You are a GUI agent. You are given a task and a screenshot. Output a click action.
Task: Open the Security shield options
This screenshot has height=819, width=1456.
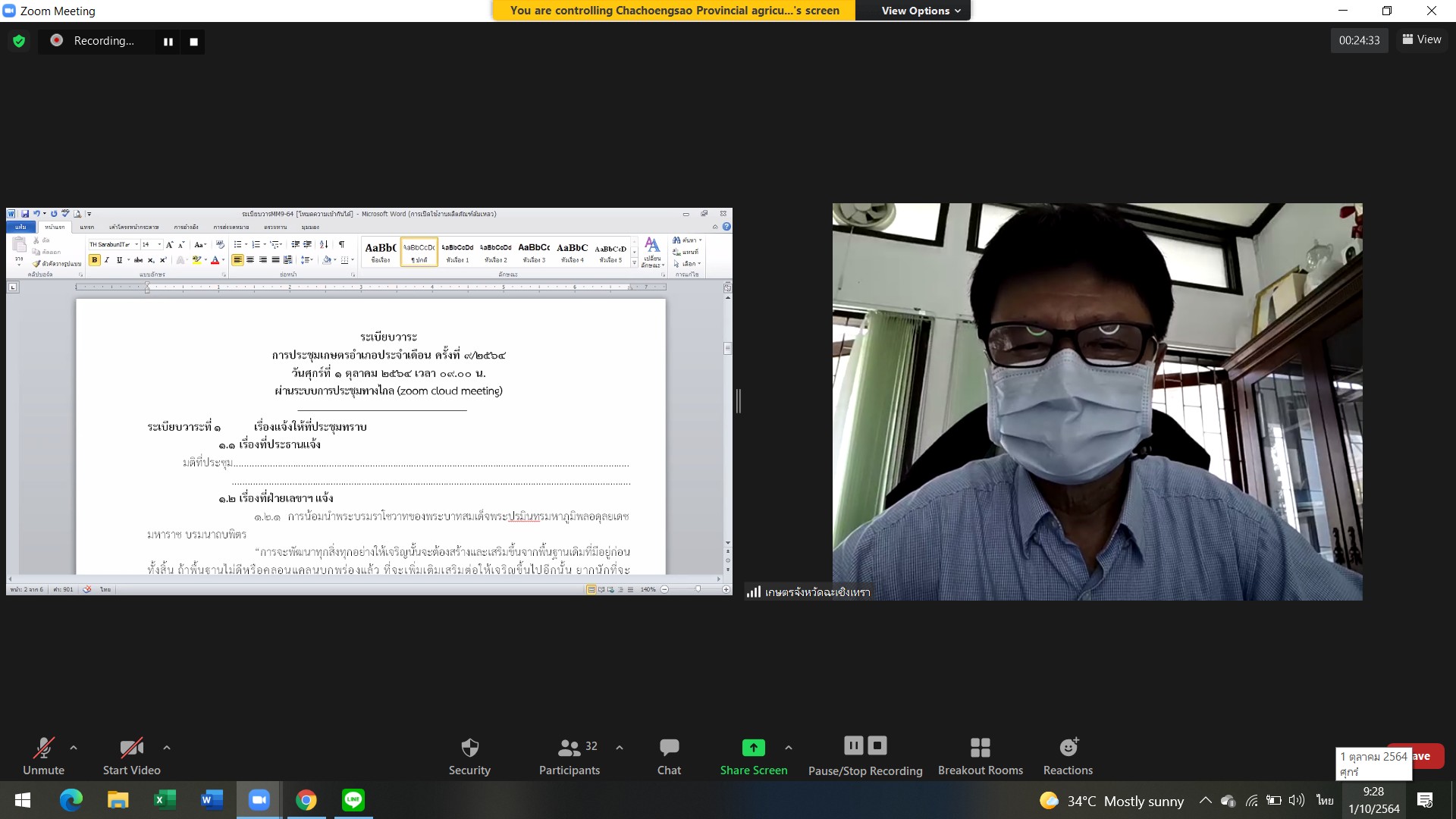(x=469, y=757)
